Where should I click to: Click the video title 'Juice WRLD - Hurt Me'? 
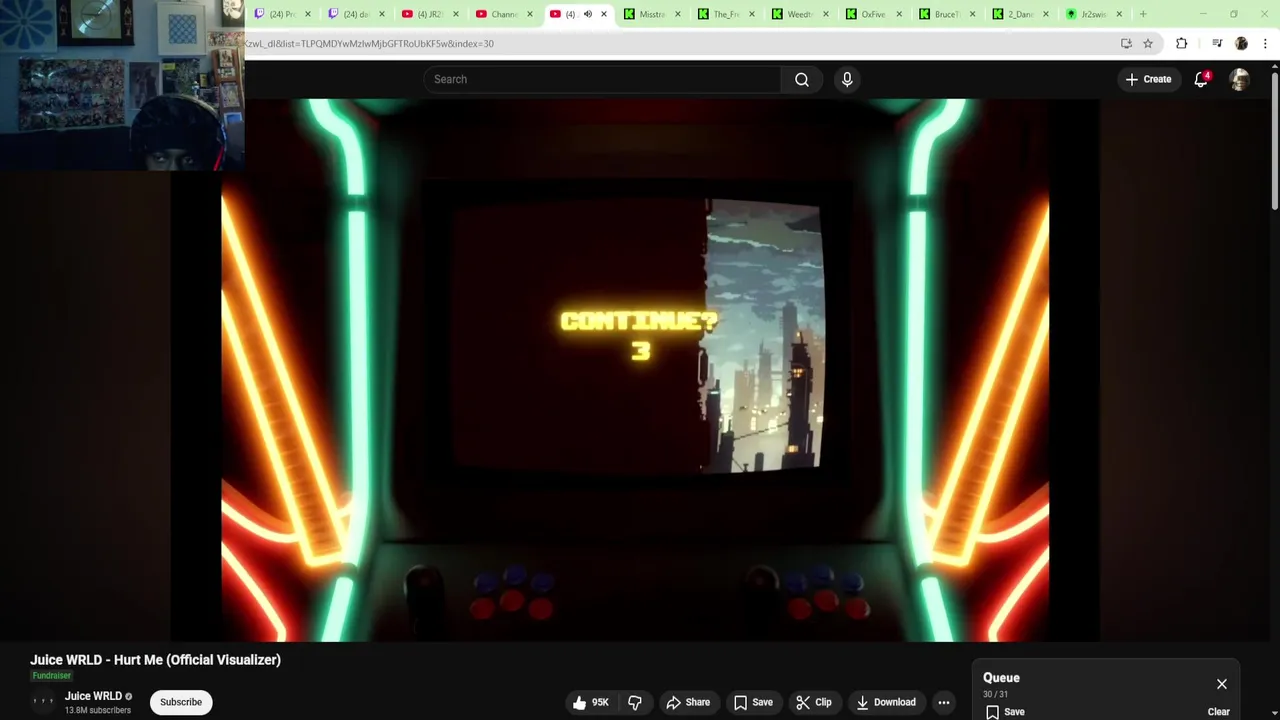point(155,660)
